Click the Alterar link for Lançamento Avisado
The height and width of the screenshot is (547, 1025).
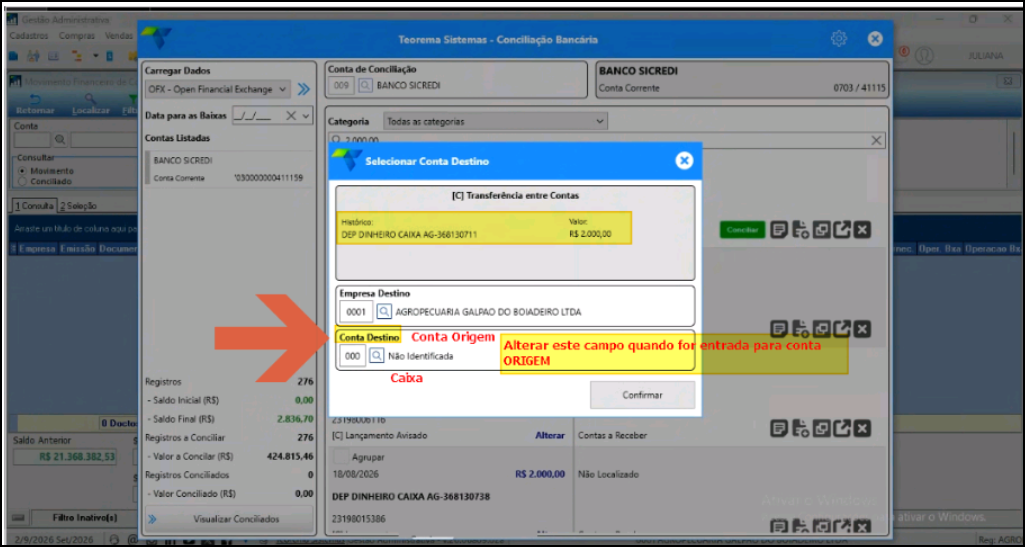tap(550, 435)
